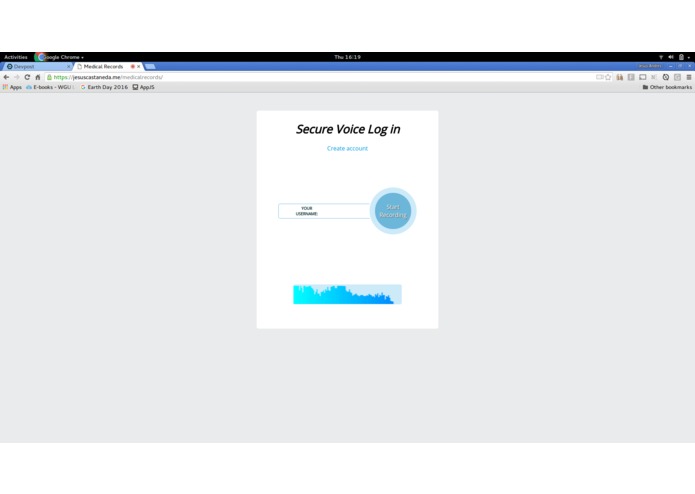This screenshot has width=695, height=494.
Task: Click the address bar URL
Action: [108, 77]
